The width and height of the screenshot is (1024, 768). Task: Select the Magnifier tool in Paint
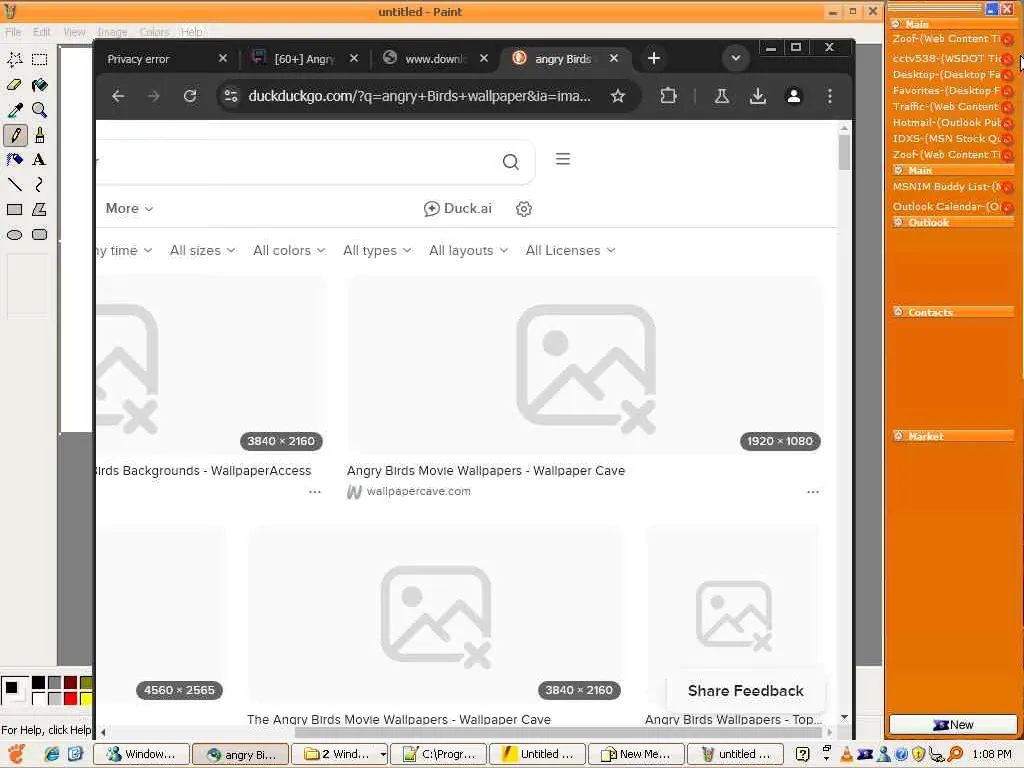point(39,110)
